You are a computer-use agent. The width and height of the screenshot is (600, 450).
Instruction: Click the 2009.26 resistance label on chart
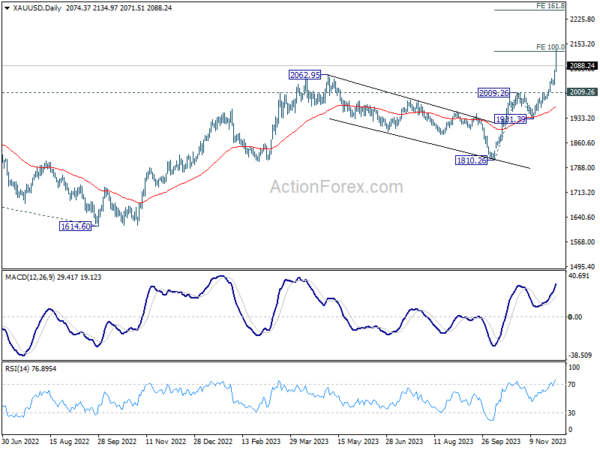[x=494, y=93]
